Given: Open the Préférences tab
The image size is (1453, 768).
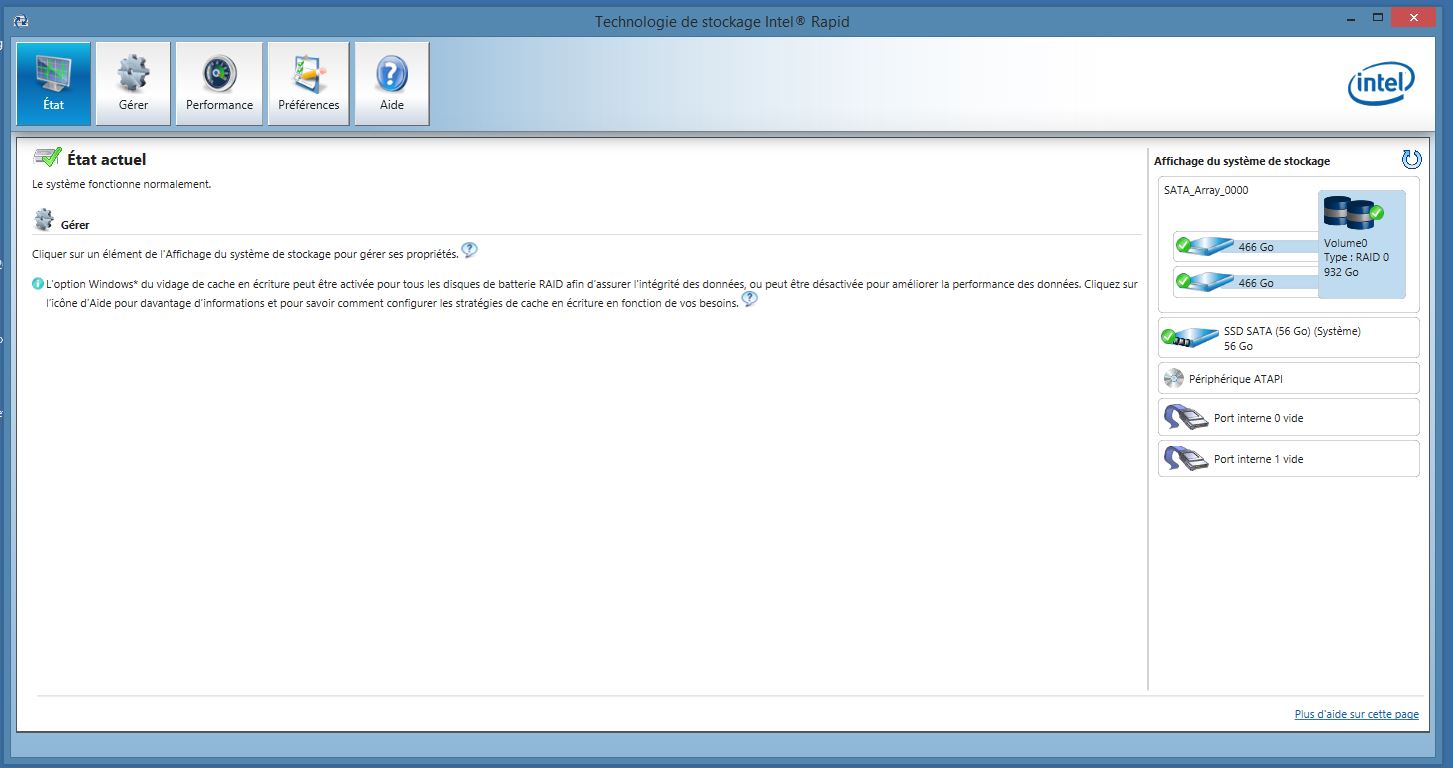Looking at the screenshot, I should (308, 84).
